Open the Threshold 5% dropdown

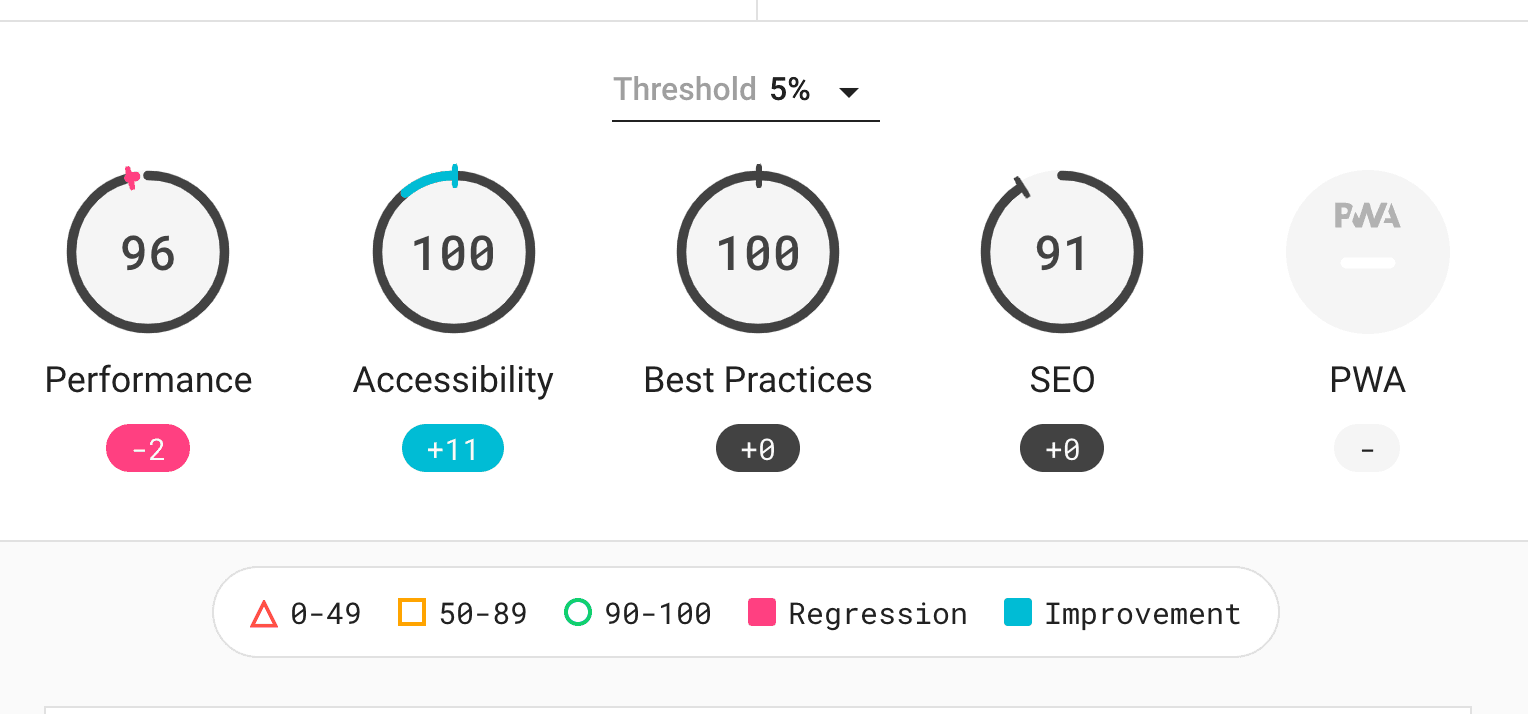click(x=746, y=92)
